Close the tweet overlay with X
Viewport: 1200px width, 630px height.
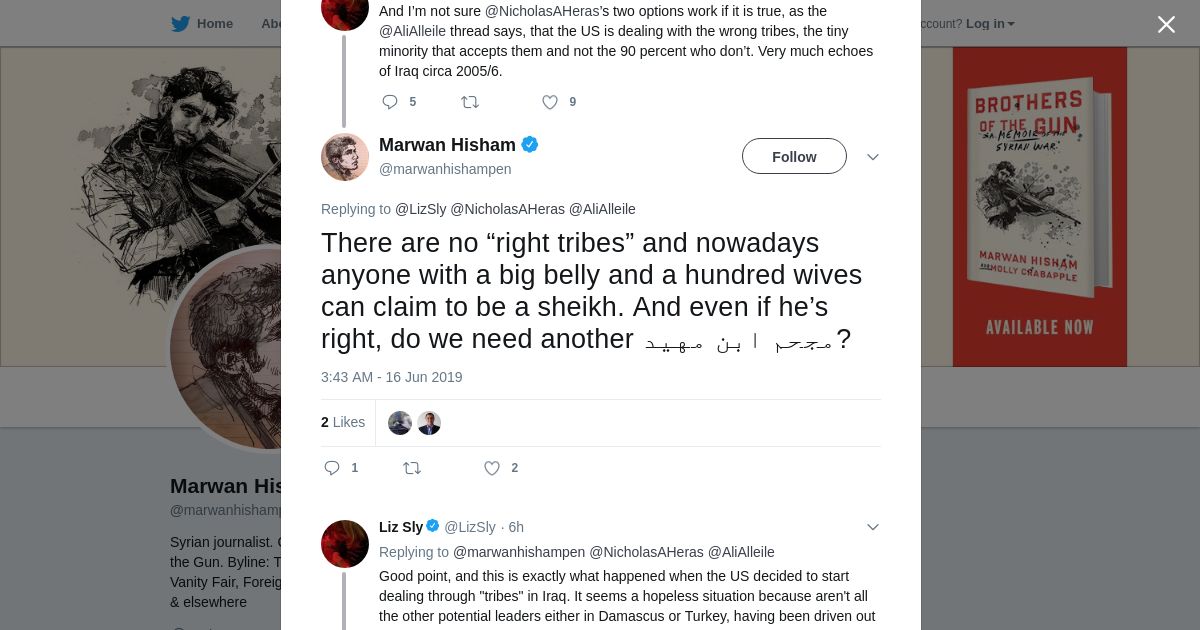coord(1166,25)
